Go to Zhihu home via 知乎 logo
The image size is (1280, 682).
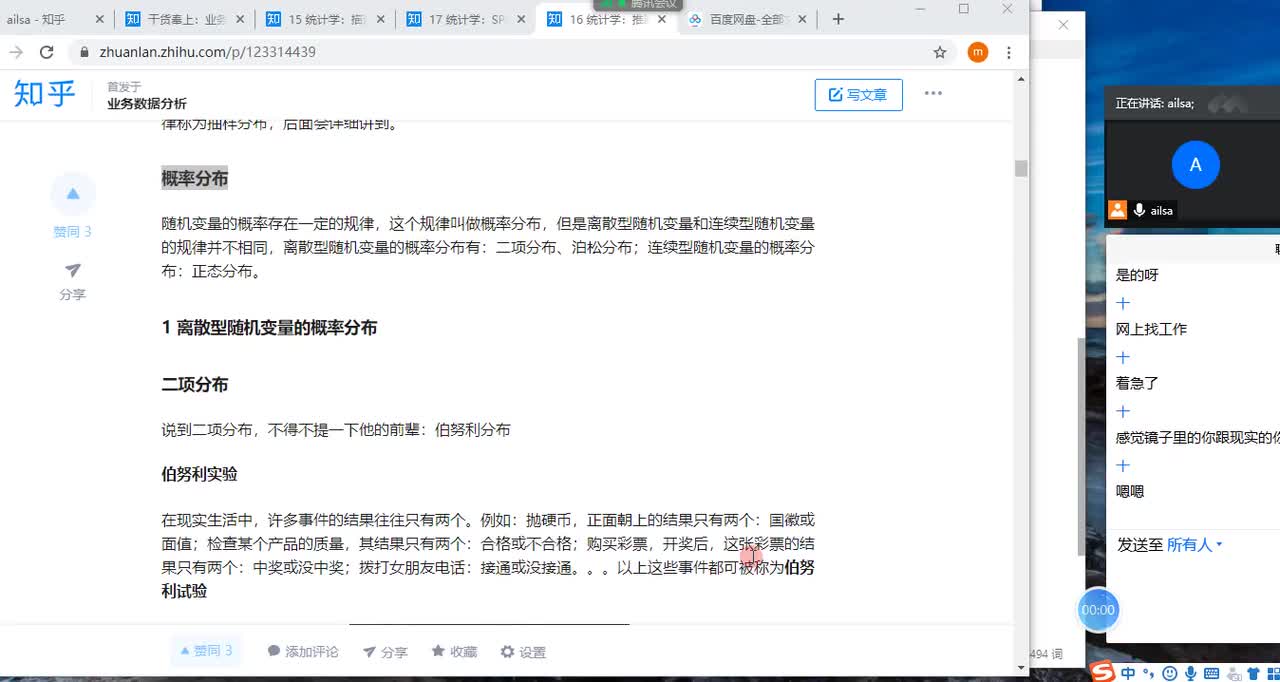click(44, 94)
